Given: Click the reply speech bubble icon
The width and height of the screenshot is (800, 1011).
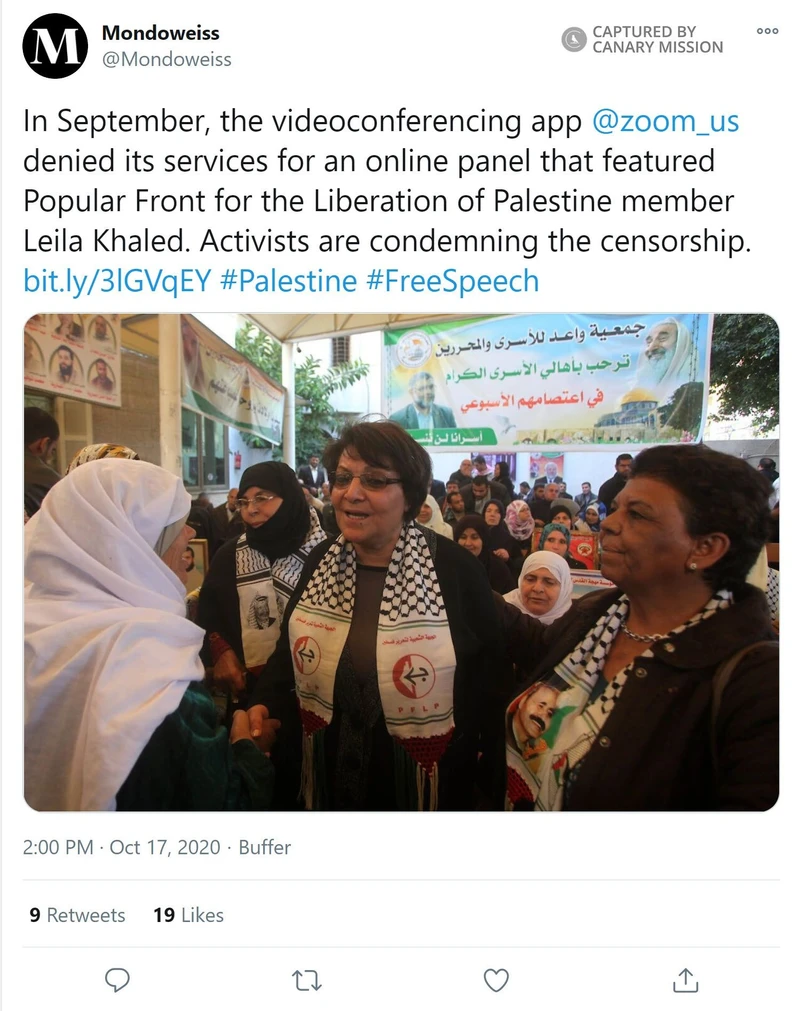Looking at the screenshot, I should click(x=117, y=980).
